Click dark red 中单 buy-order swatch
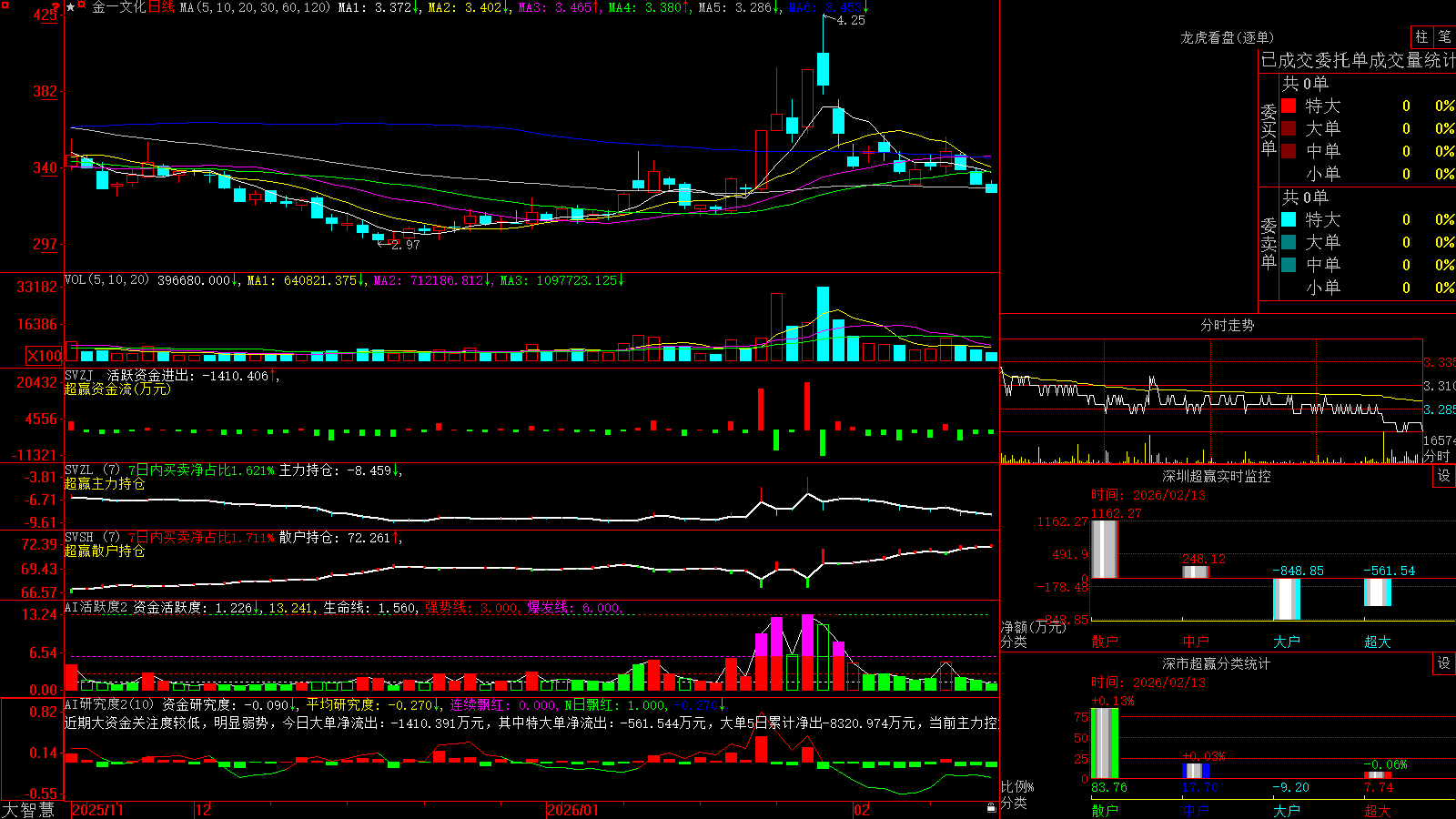The width and height of the screenshot is (1456, 819). (1289, 151)
